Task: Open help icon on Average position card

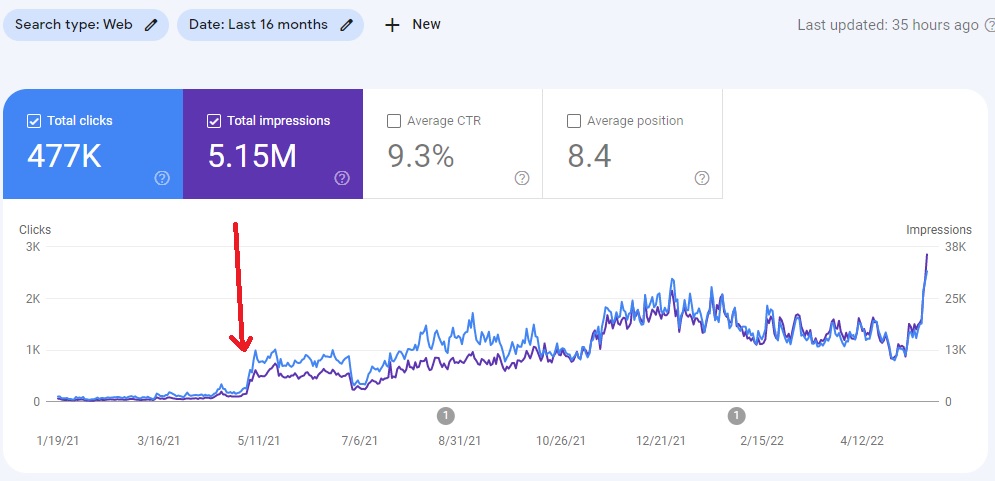Action: click(702, 178)
